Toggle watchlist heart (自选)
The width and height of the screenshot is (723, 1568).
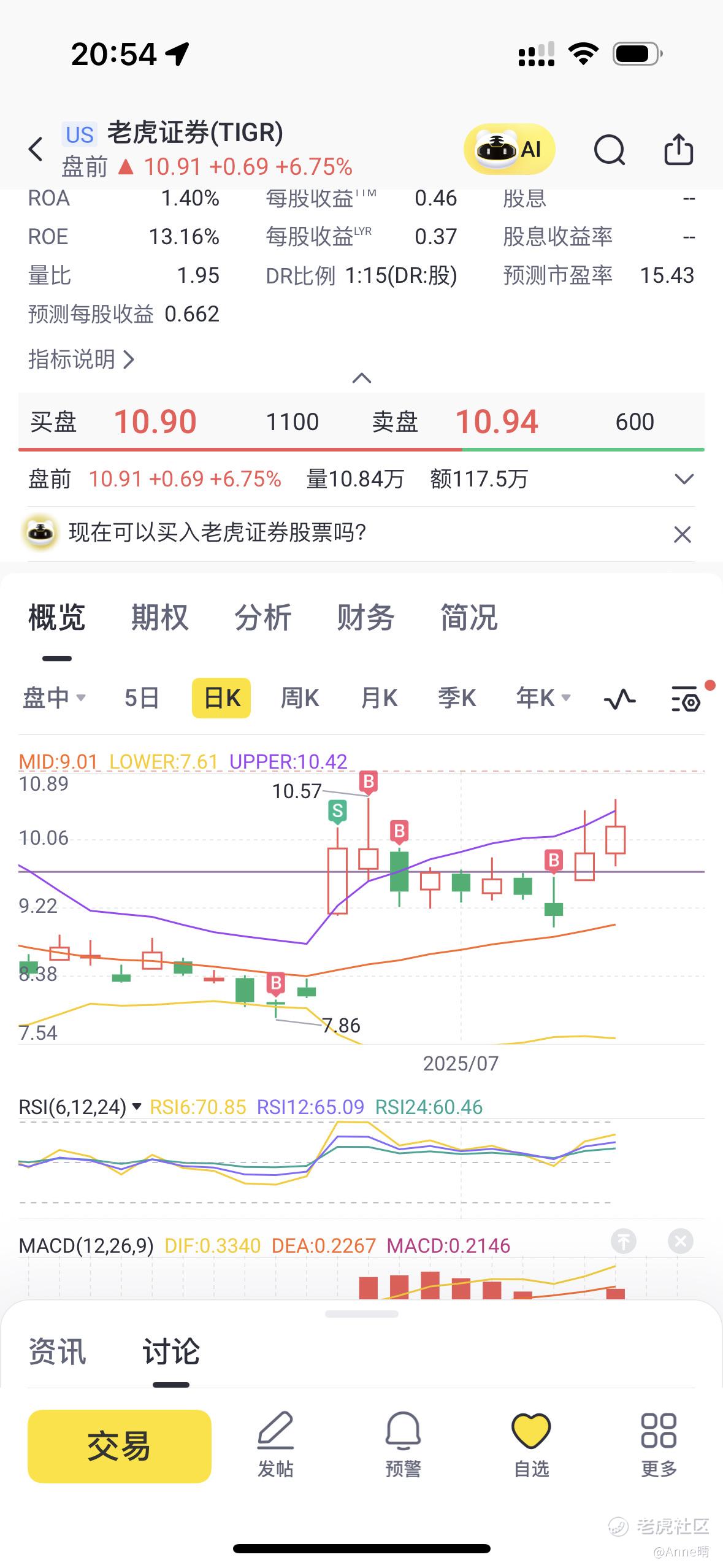pos(531,1445)
